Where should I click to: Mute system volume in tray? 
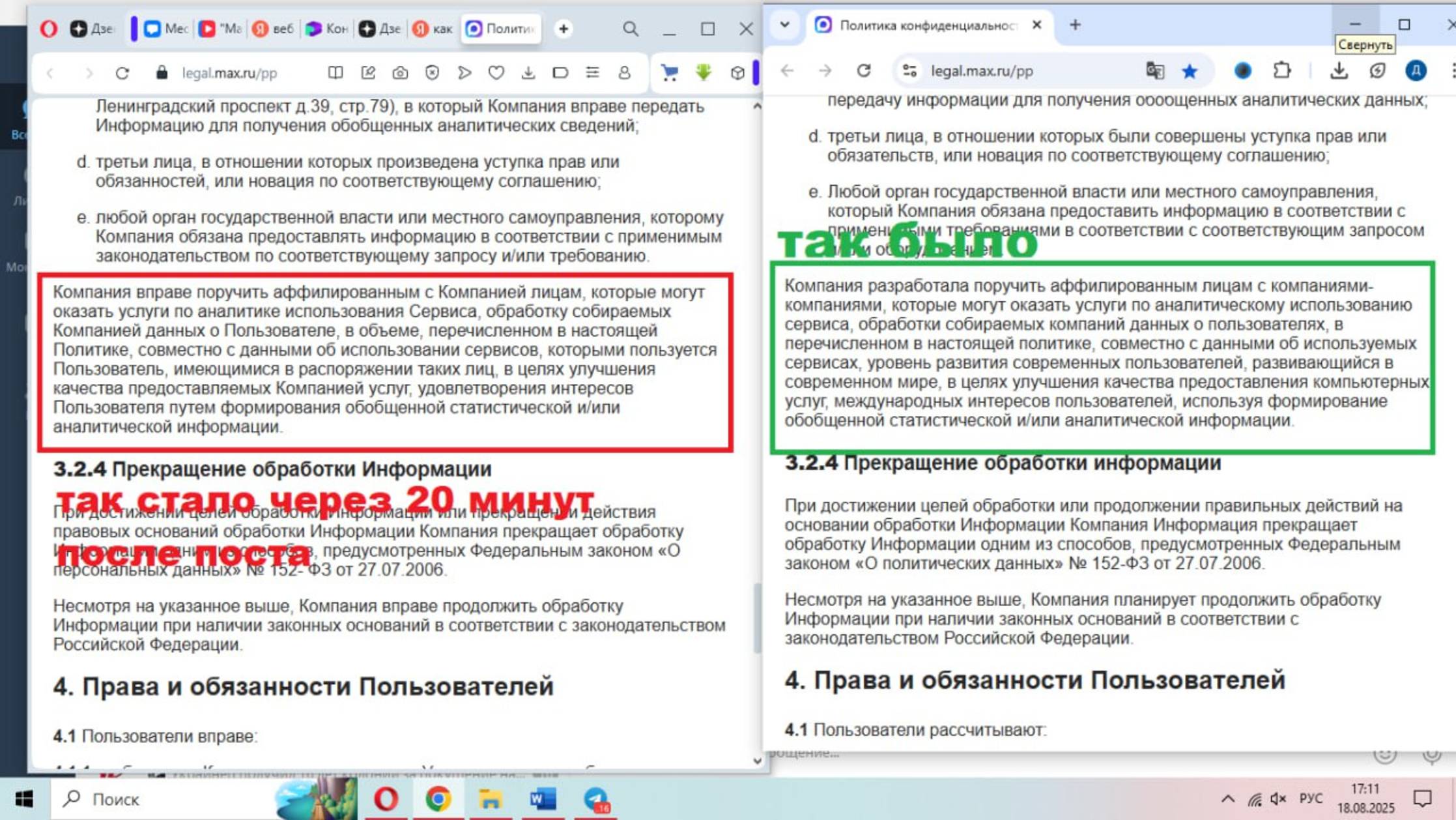tap(1278, 798)
